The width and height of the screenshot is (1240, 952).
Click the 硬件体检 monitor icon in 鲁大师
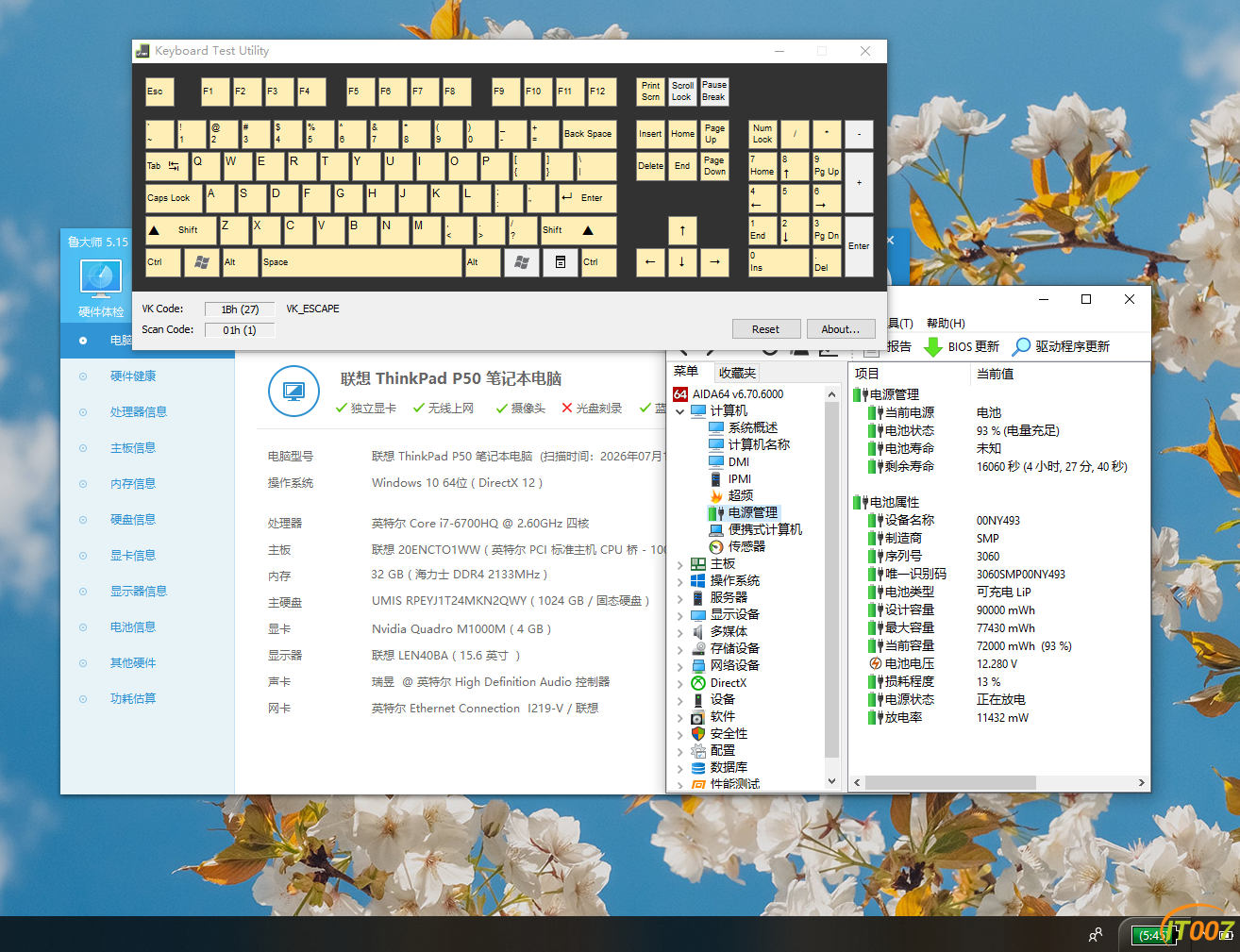point(101,279)
